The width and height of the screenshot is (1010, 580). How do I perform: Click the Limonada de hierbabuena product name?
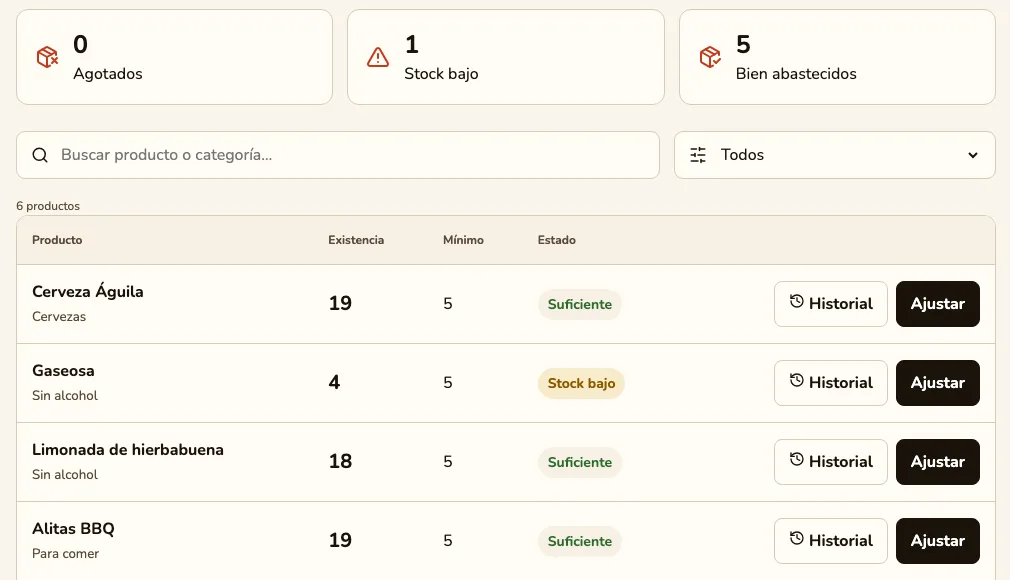coord(128,450)
